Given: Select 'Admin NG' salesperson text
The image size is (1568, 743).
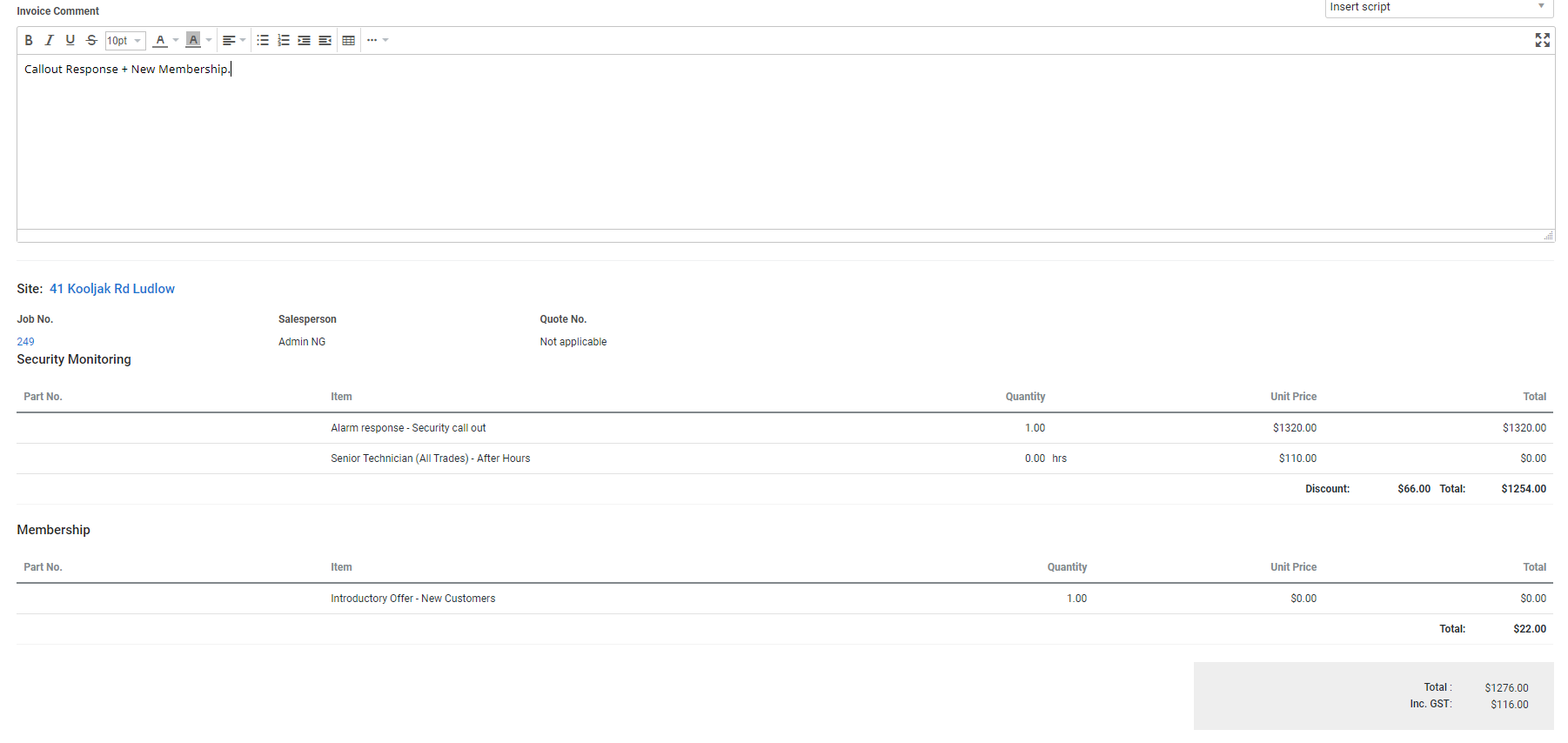Looking at the screenshot, I should pyautogui.click(x=302, y=342).
